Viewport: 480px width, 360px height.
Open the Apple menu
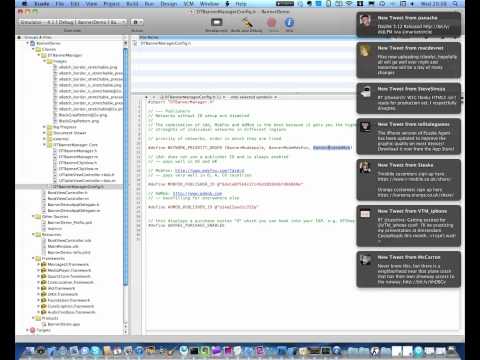[24, 4]
